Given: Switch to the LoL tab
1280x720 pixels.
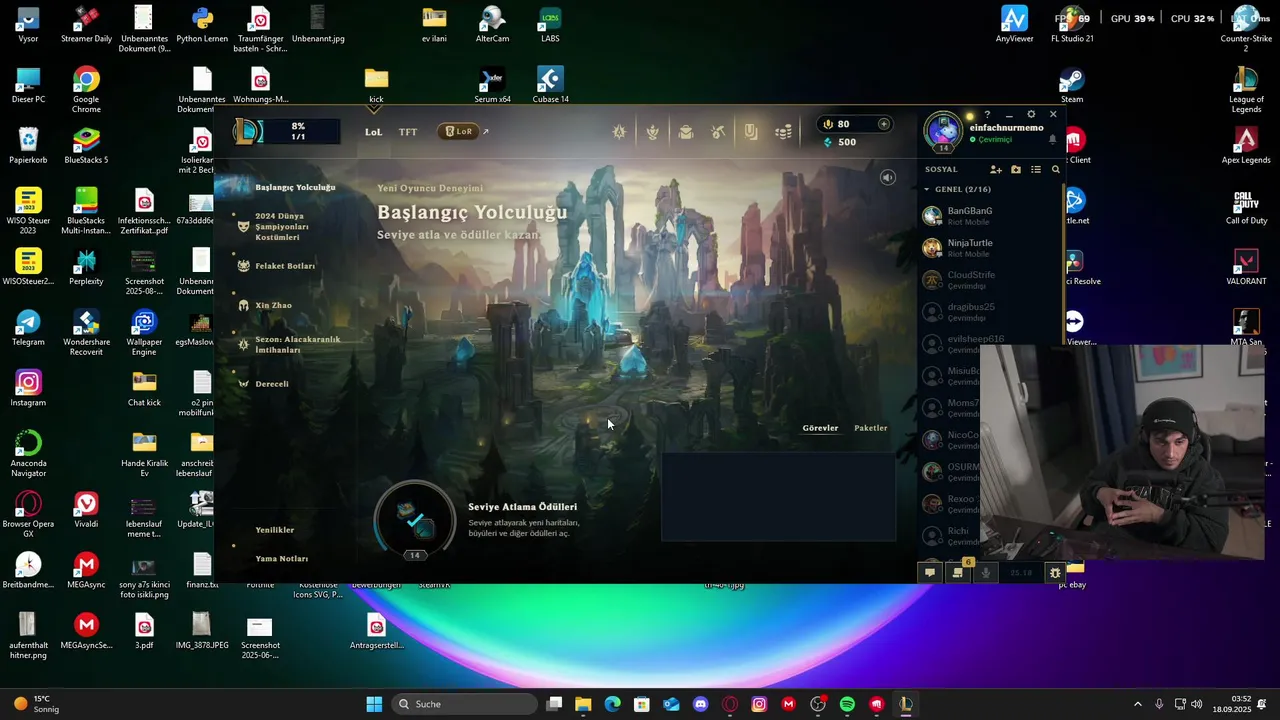Looking at the screenshot, I should coord(373,132).
